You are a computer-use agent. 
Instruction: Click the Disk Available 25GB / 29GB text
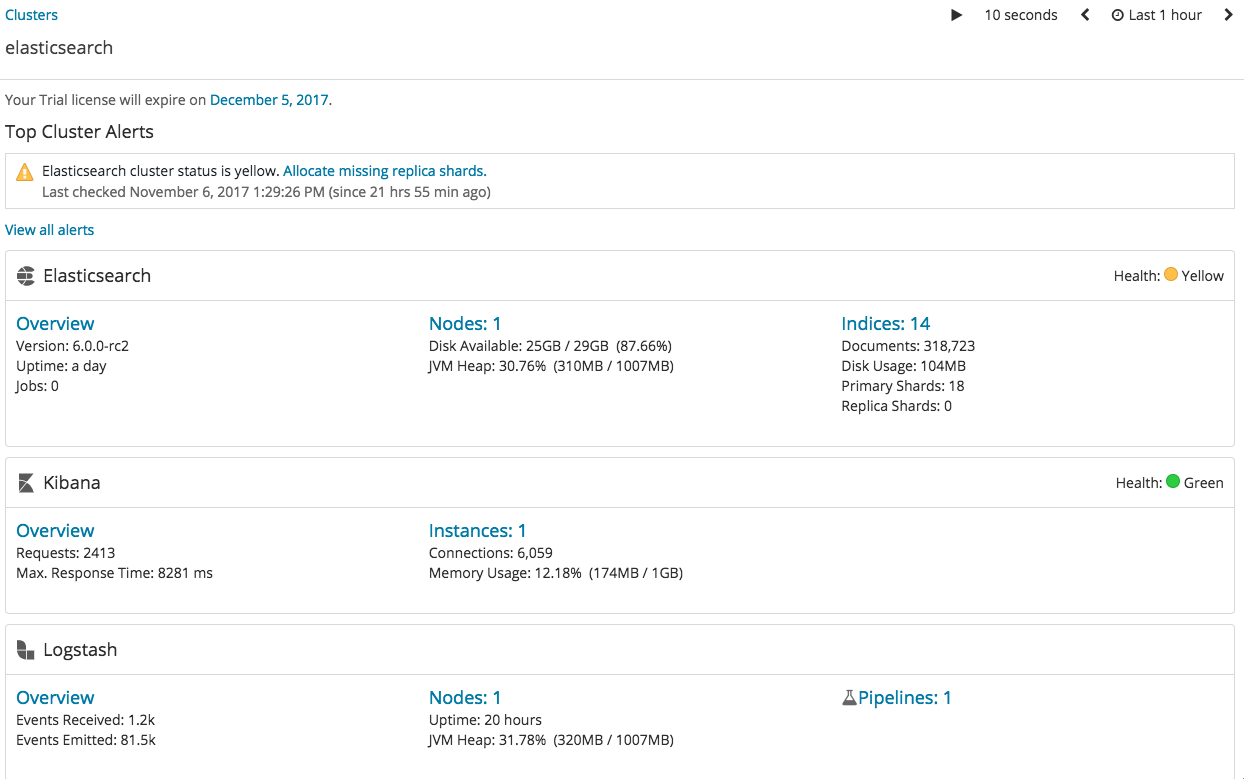(x=550, y=346)
